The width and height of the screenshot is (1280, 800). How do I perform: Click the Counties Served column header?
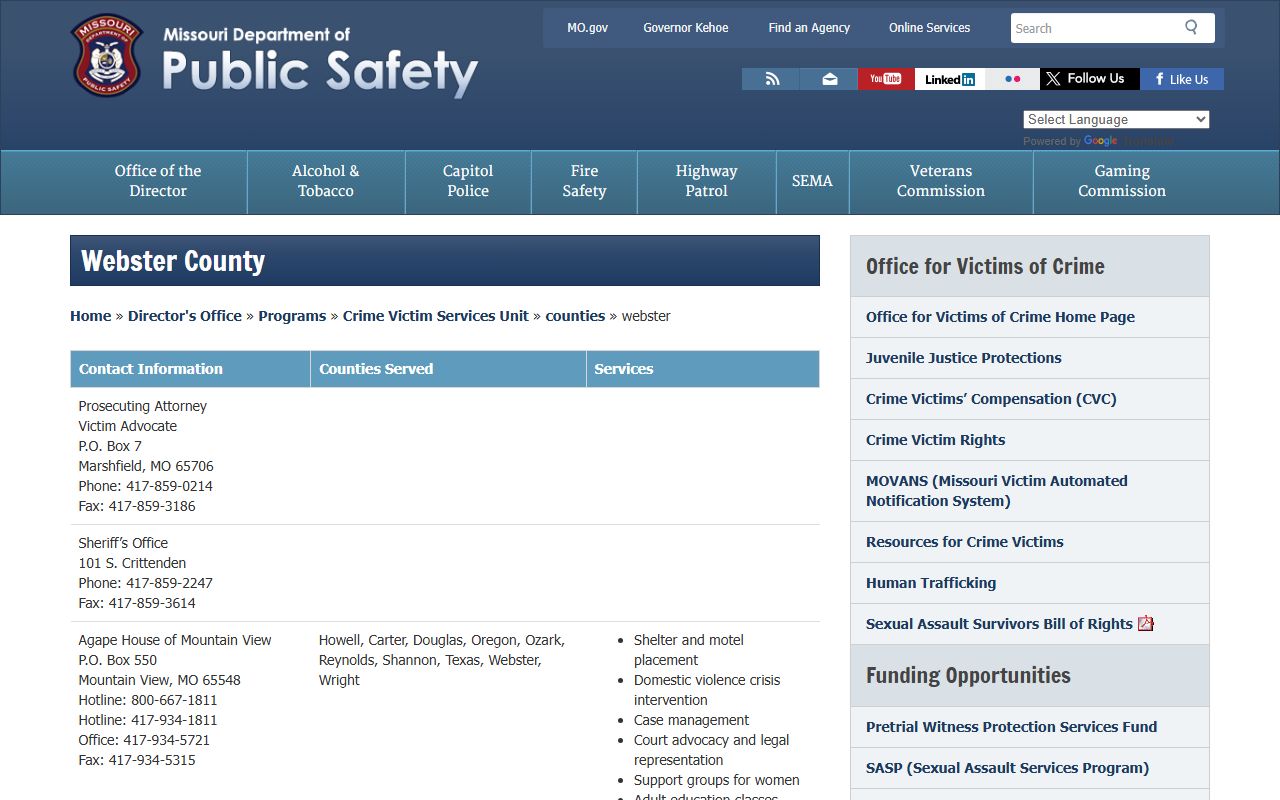pos(448,369)
